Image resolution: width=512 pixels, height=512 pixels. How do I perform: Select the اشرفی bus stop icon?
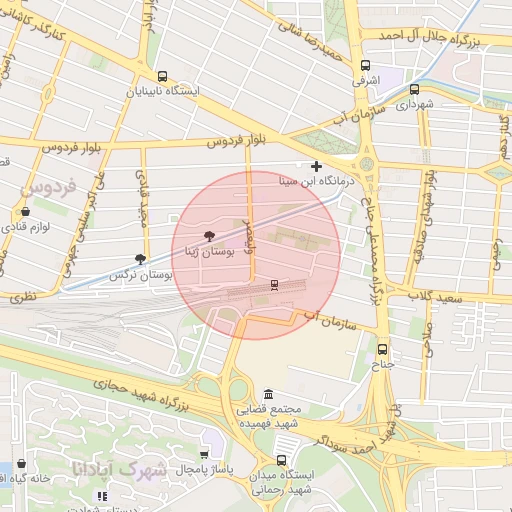pos(365,65)
